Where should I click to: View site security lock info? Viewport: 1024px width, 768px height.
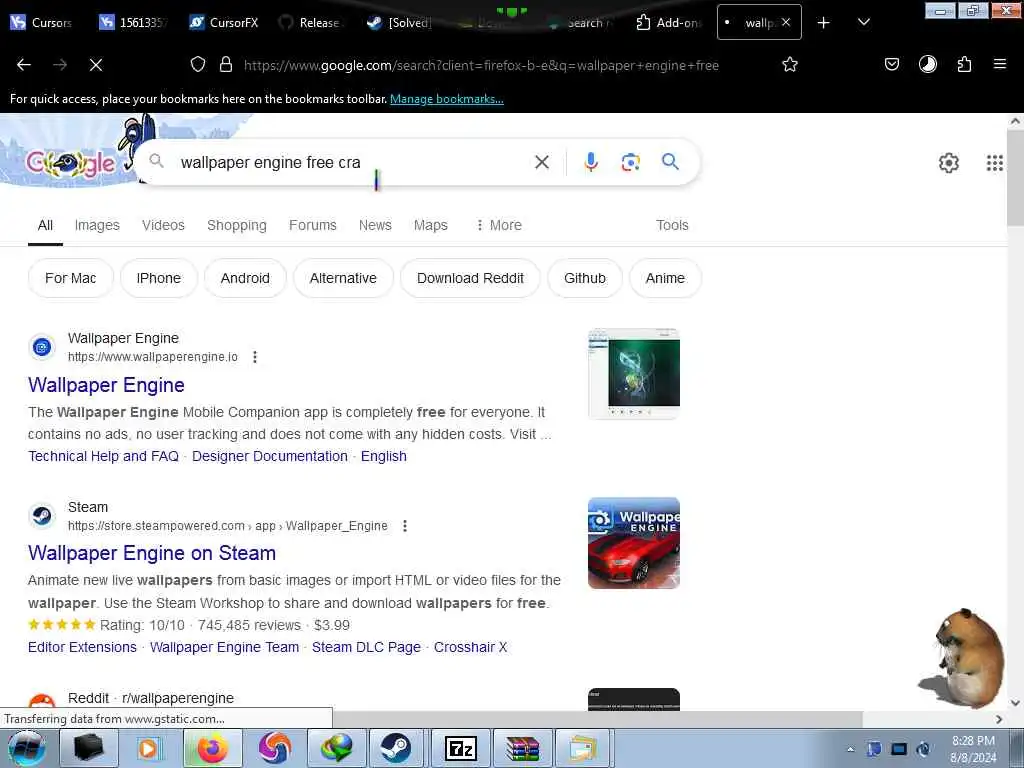[x=226, y=65]
